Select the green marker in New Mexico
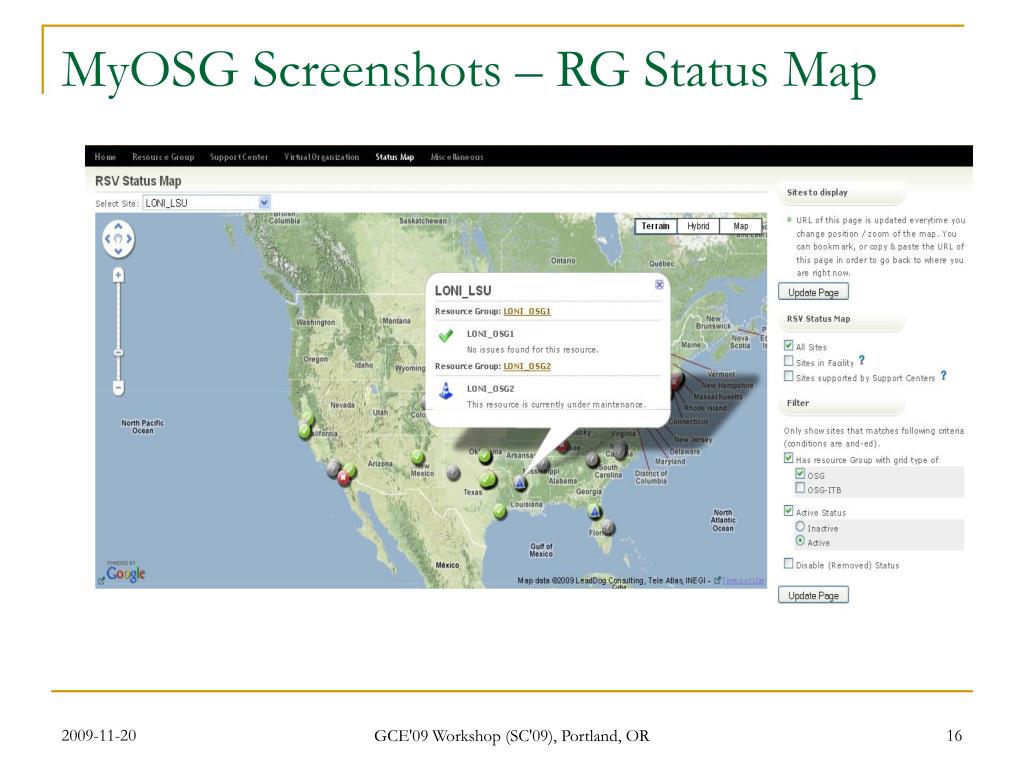 [x=417, y=458]
